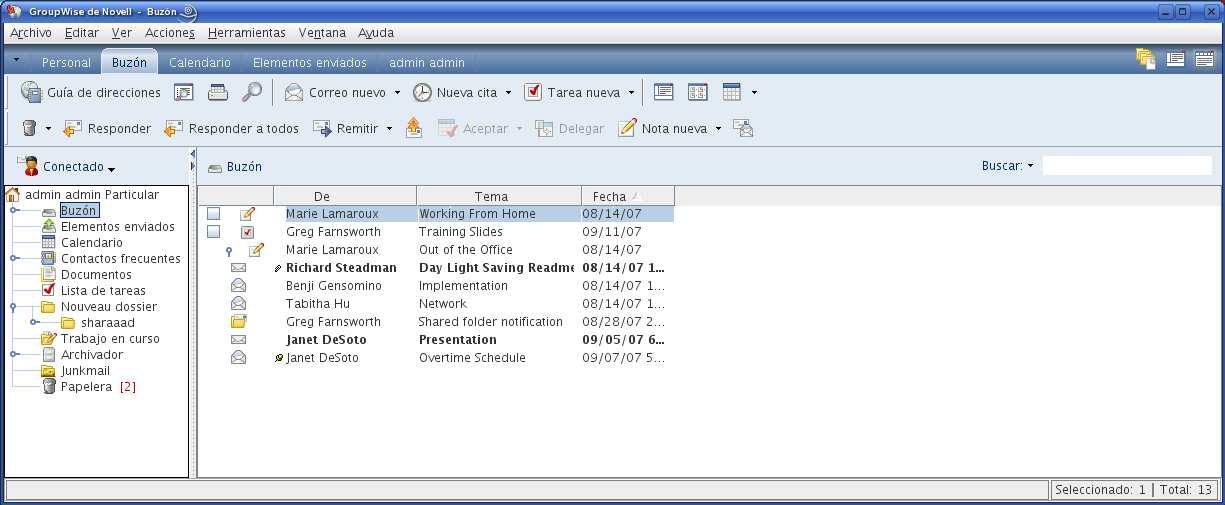Open the dropdown next to Nota nueva
This screenshot has width=1225, height=505.
pos(718,129)
